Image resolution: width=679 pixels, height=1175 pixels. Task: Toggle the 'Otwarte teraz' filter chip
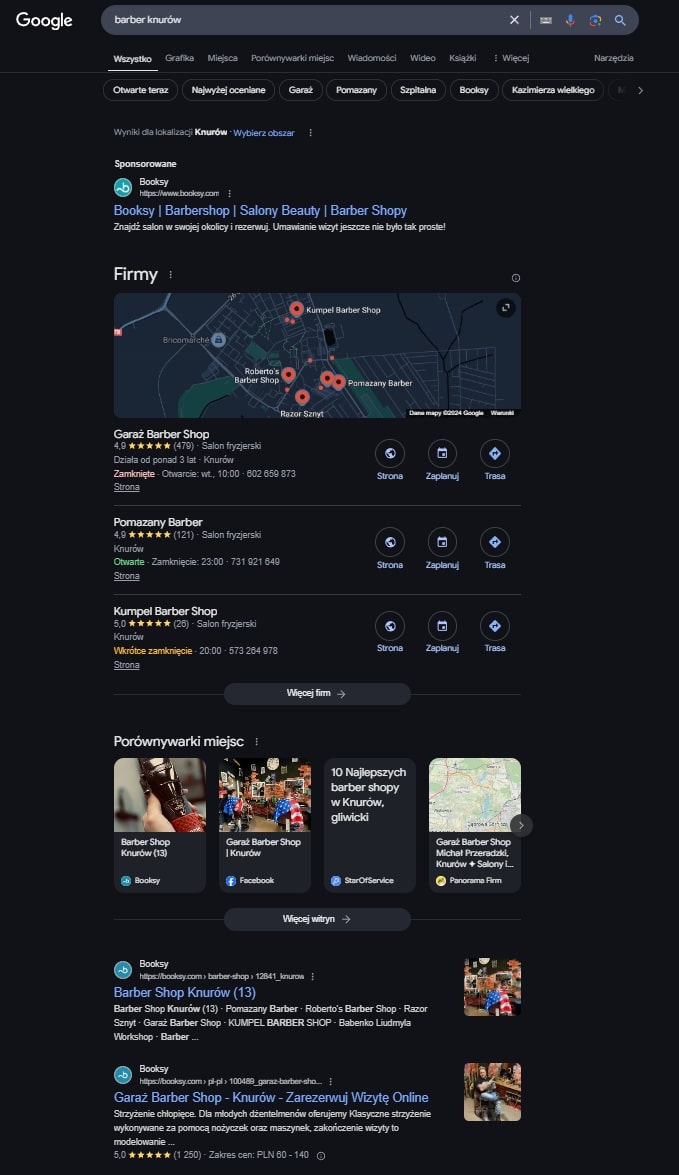tap(140, 90)
